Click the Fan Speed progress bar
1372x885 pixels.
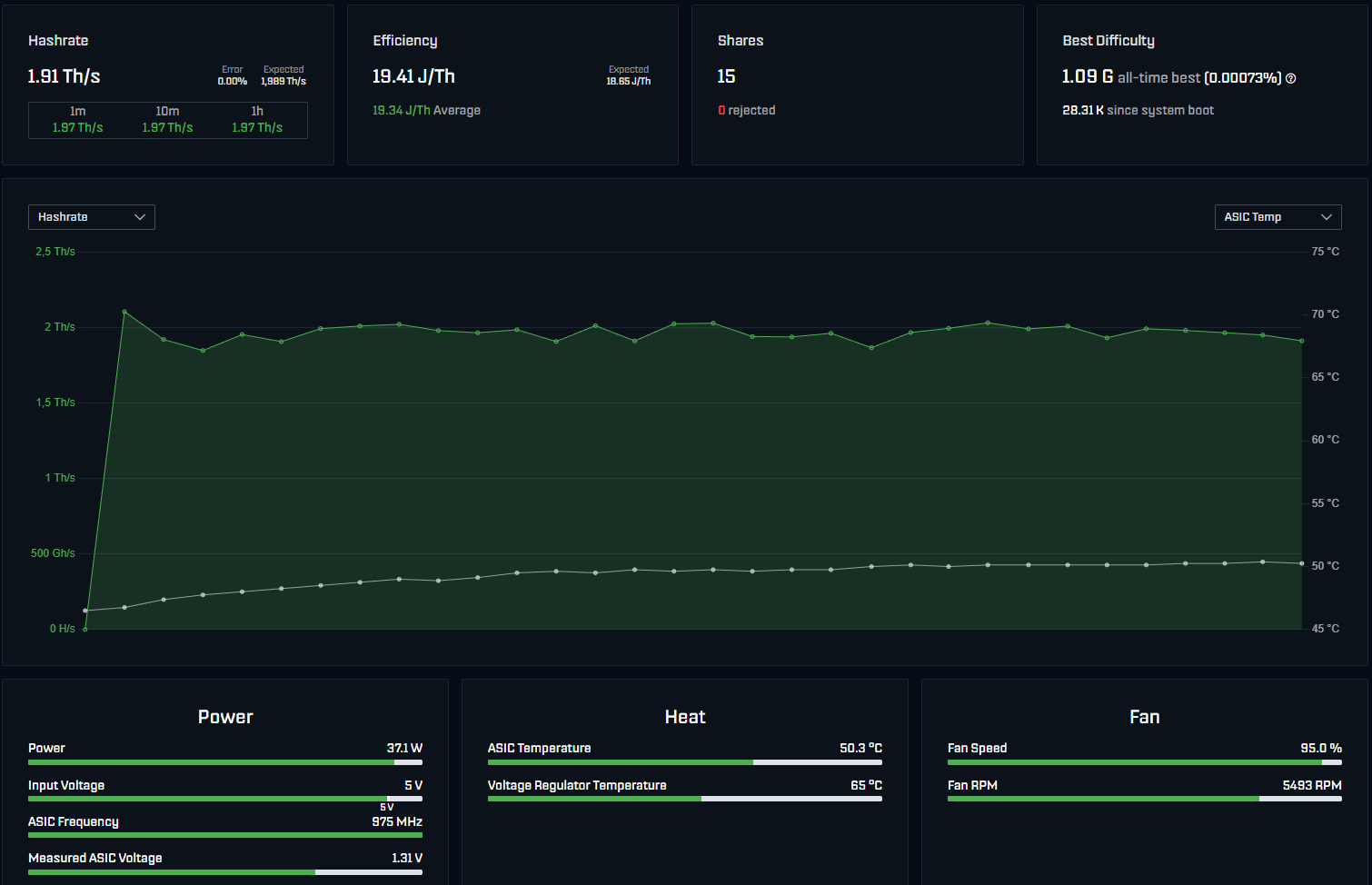[x=1144, y=762]
